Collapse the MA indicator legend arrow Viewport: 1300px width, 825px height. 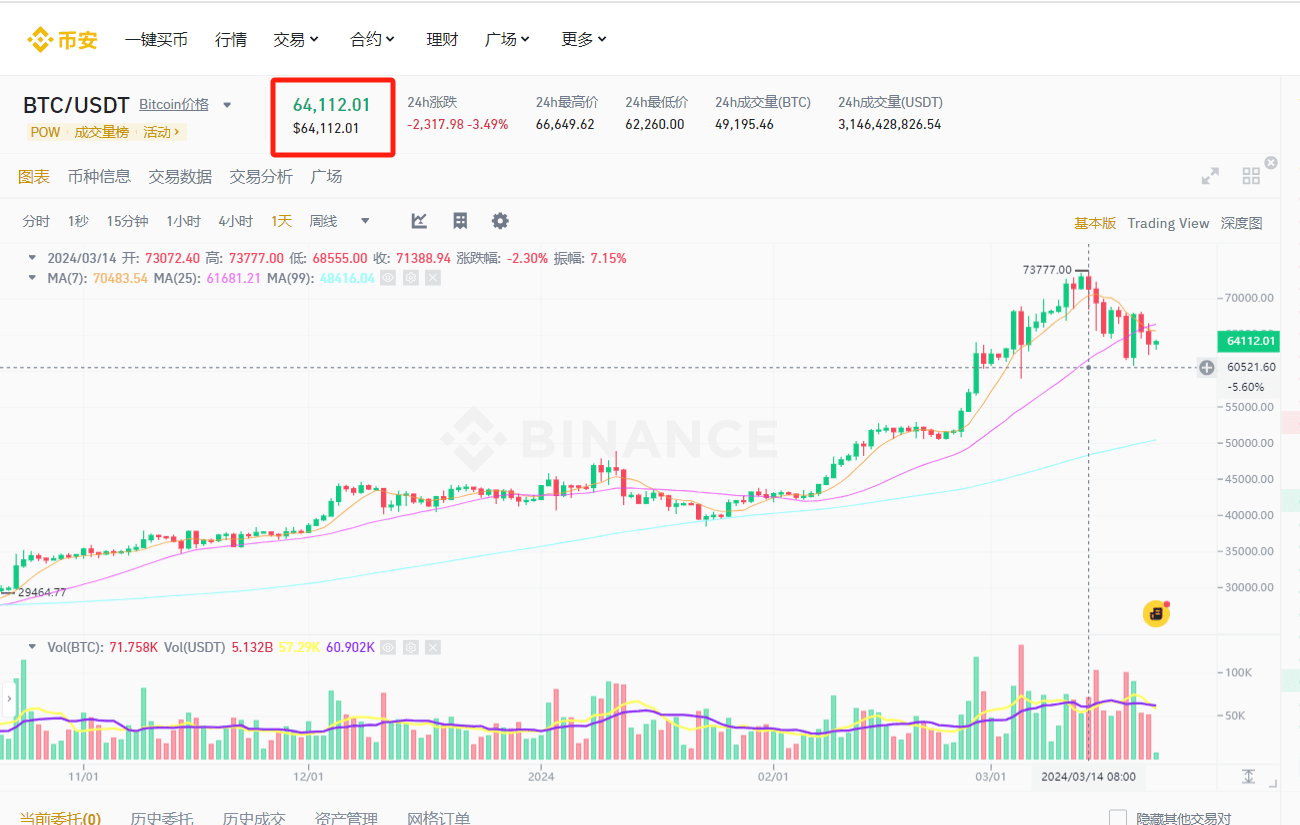click(33, 278)
